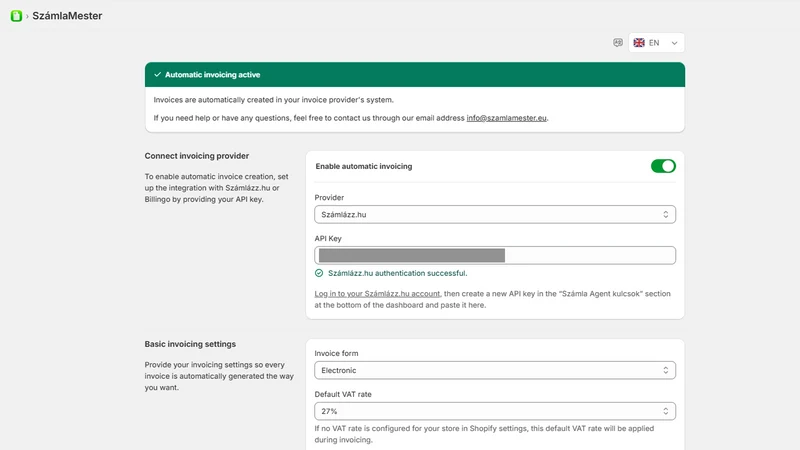Click the Számlázz.hu authentication successful message
Screen dimensions: 800x450
(x=397, y=273)
